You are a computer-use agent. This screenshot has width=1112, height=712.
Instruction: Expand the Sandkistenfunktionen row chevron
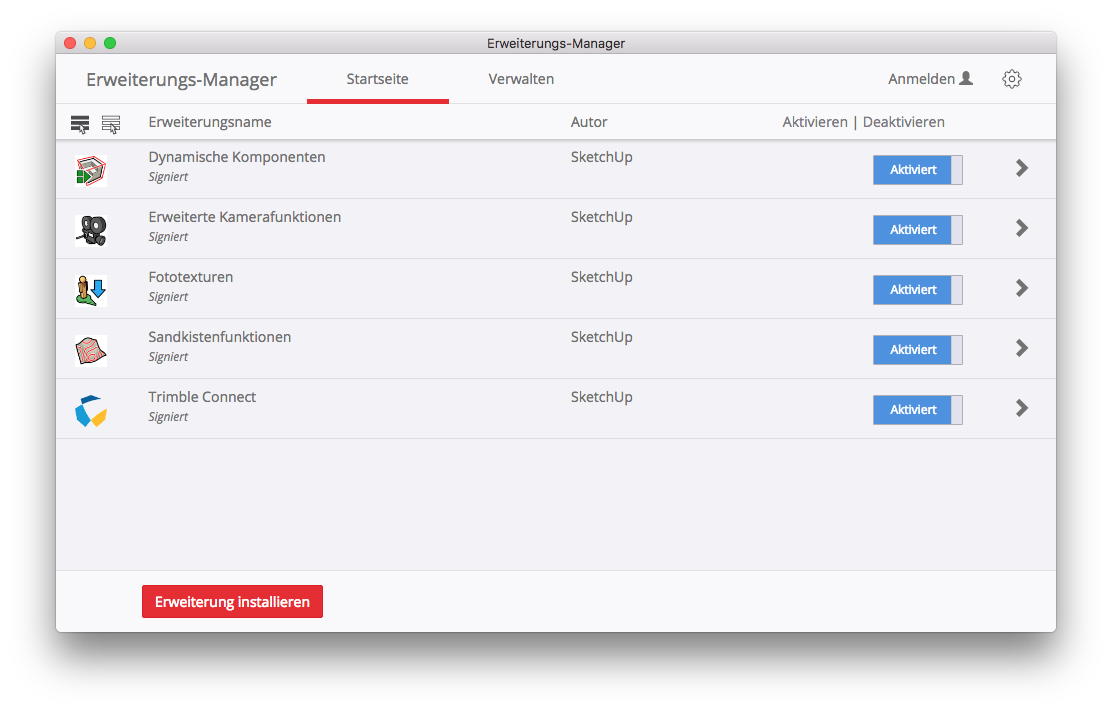[x=1021, y=348]
